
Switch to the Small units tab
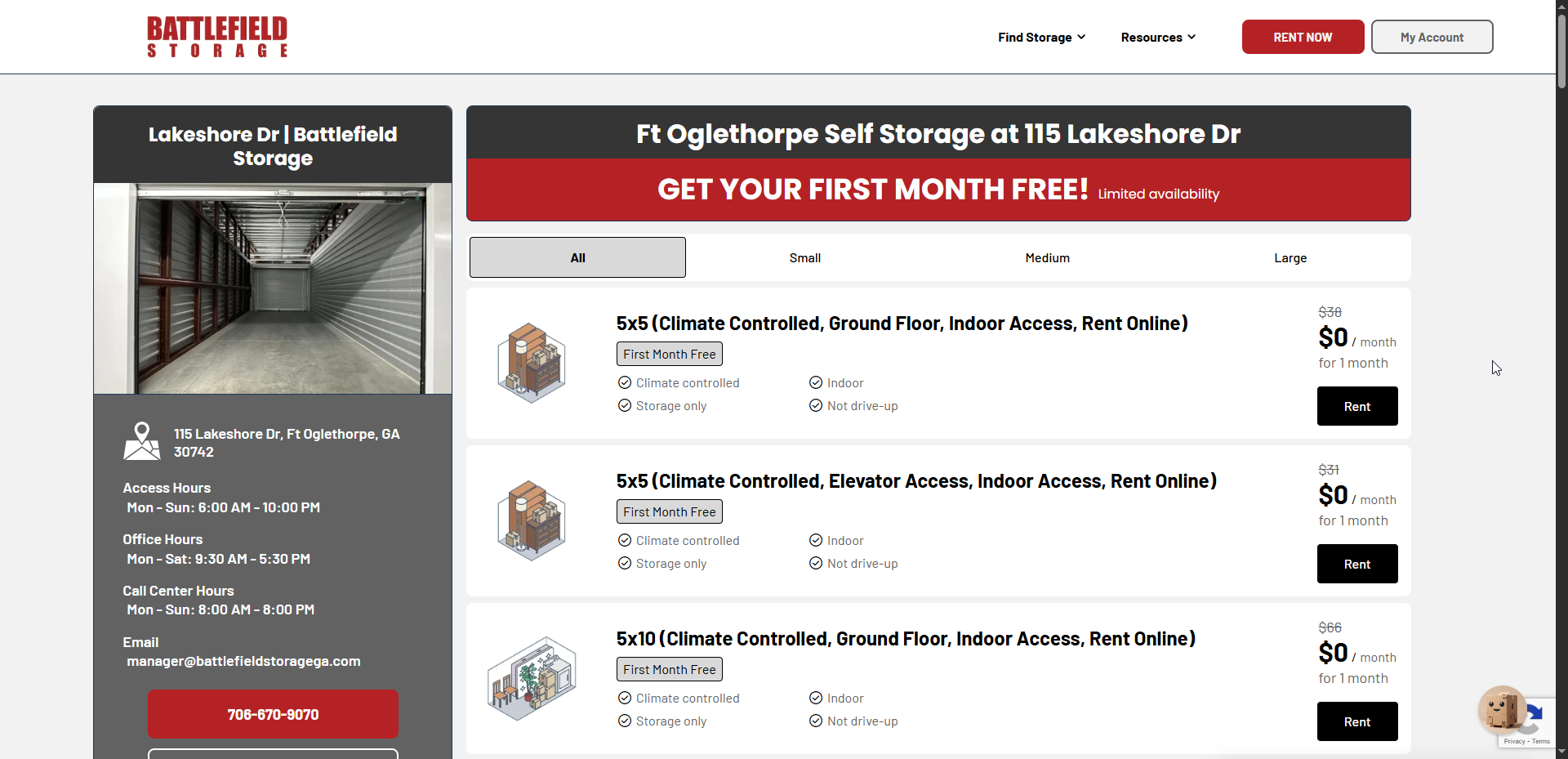805,258
